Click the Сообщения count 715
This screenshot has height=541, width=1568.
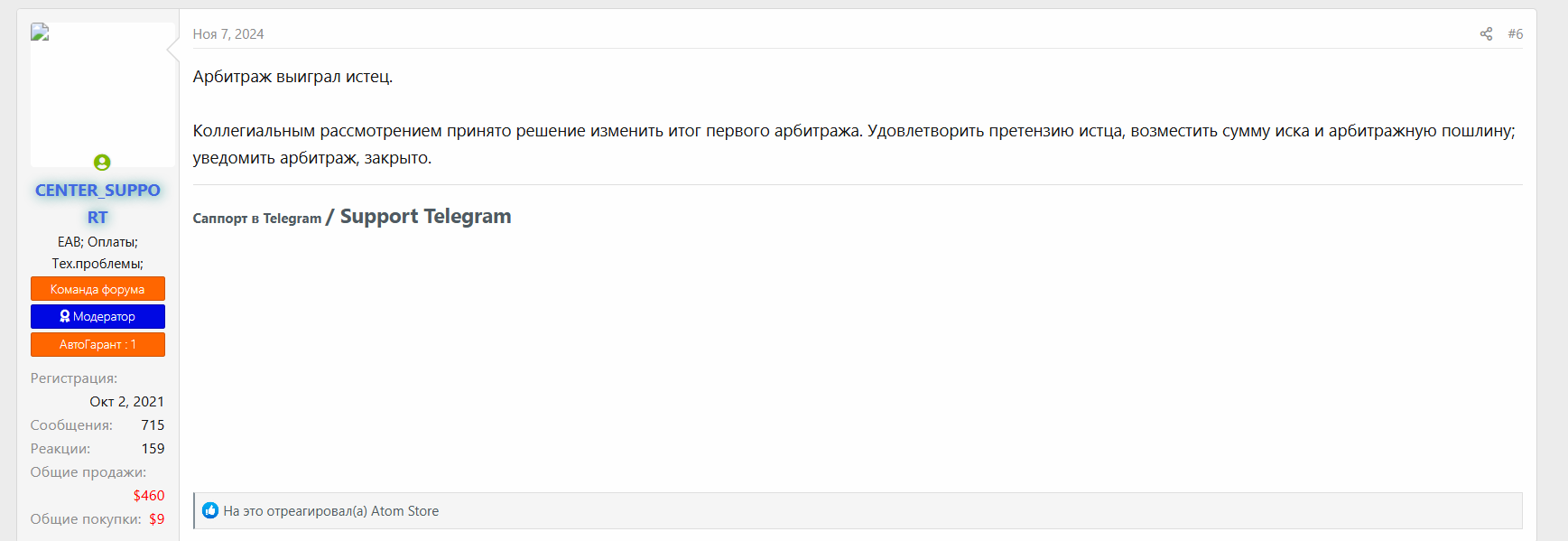pos(153,424)
